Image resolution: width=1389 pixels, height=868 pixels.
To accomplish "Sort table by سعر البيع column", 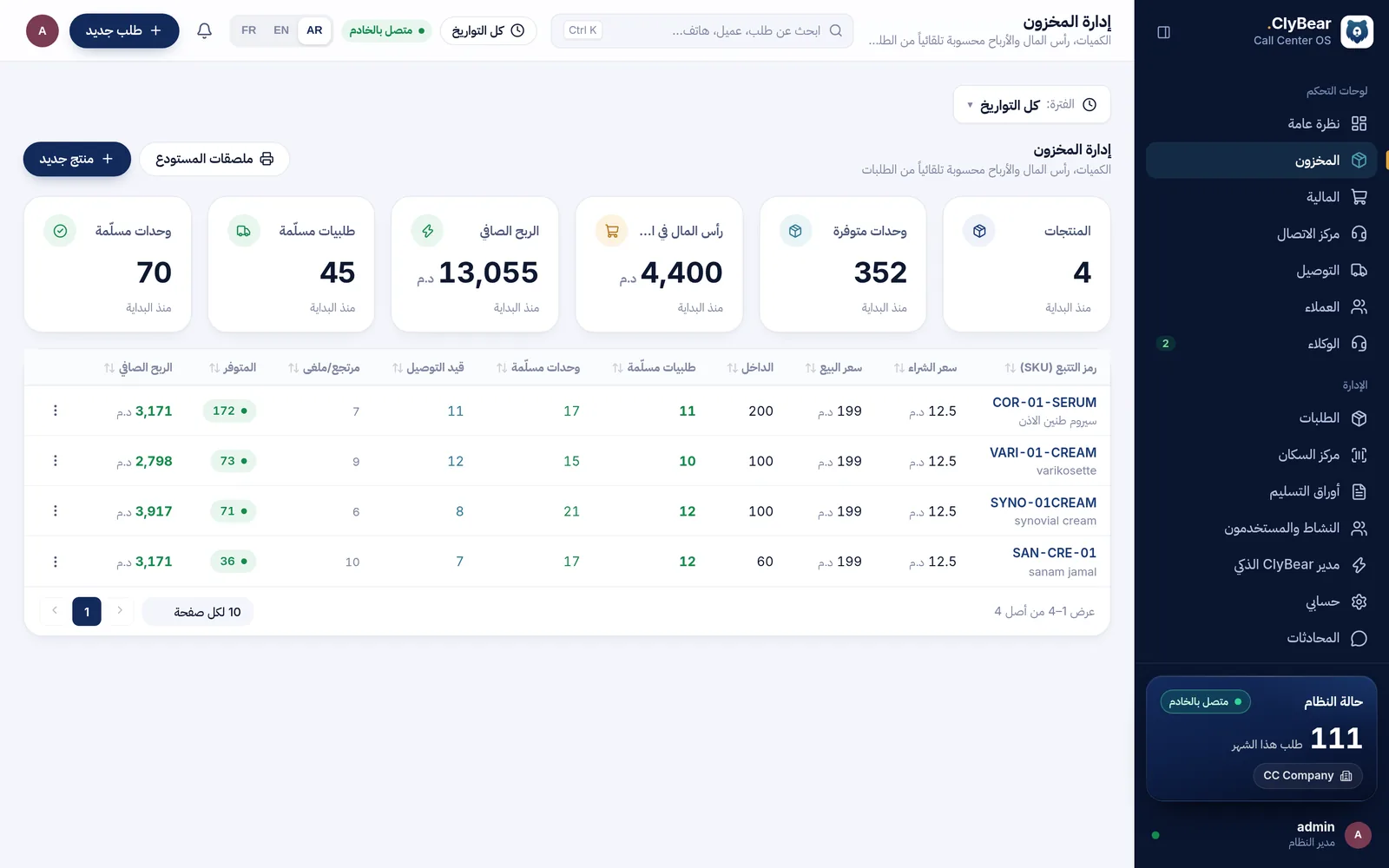I will [x=833, y=368].
